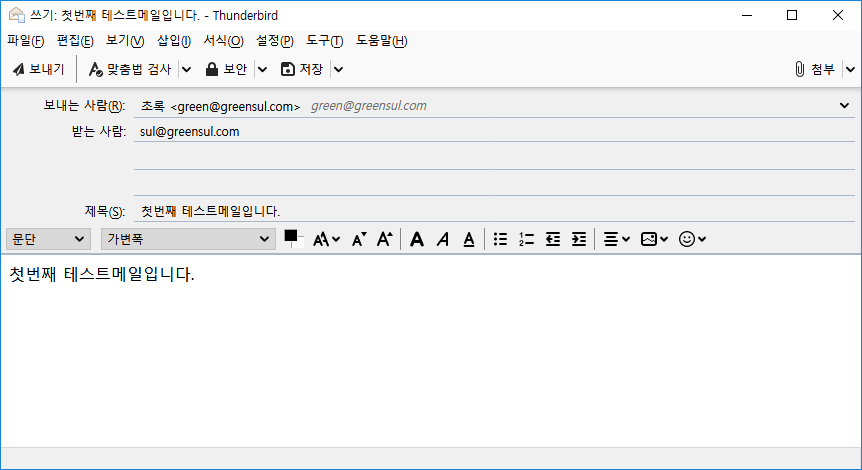Open the 보기 menu
Image resolution: width=862 pixels, height=470 pixels.
pyautogui.click(x=125, y=41)
